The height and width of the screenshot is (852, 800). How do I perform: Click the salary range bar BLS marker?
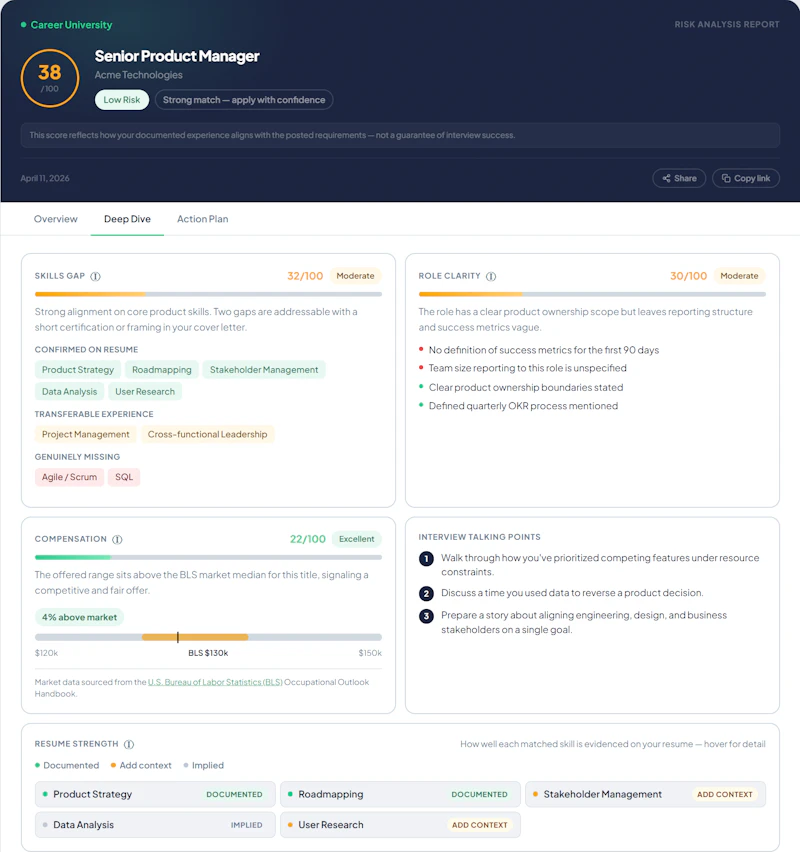pos(178,637)
